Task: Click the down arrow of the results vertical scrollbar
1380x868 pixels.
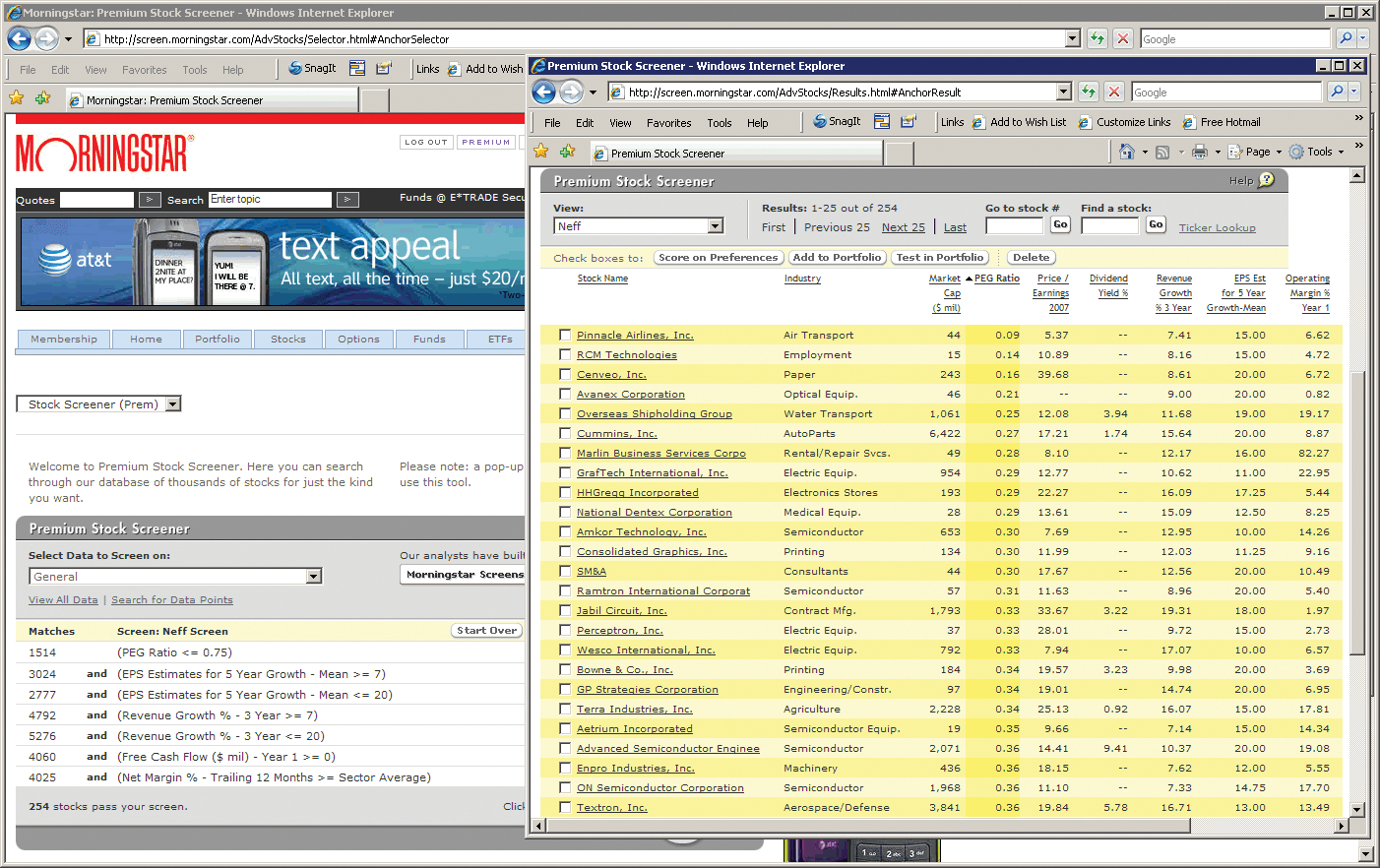Action: (1357, 809)
